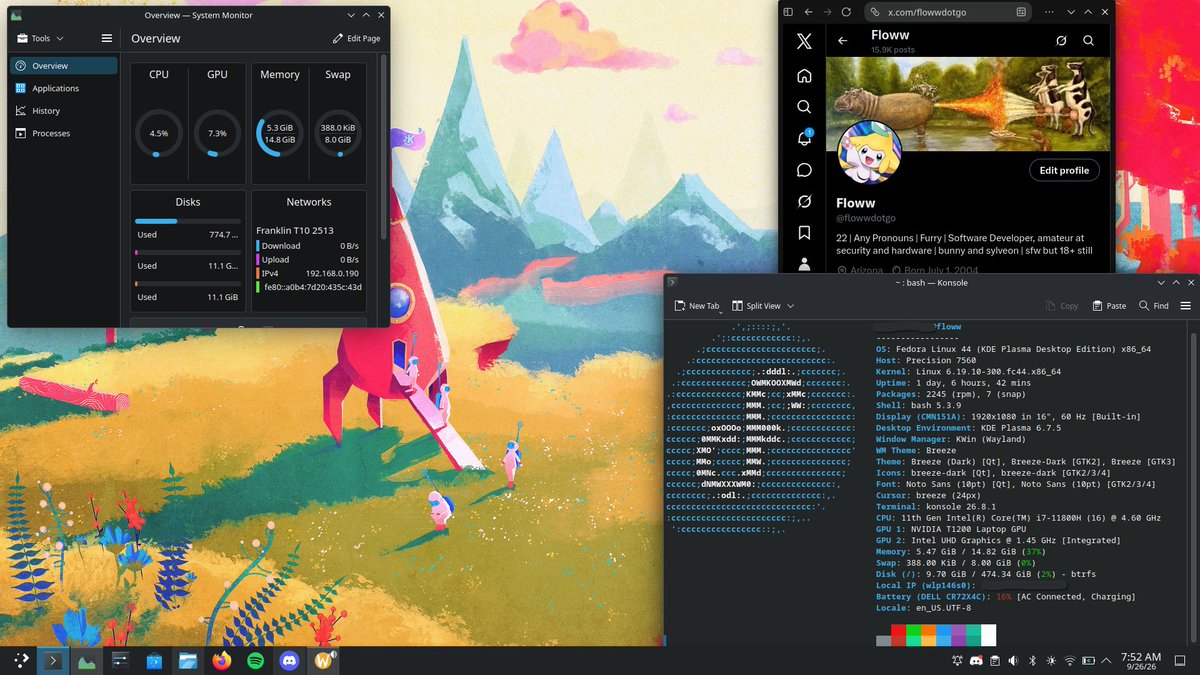Toggle the browser sidebar panel icon

tap(788, 12)
